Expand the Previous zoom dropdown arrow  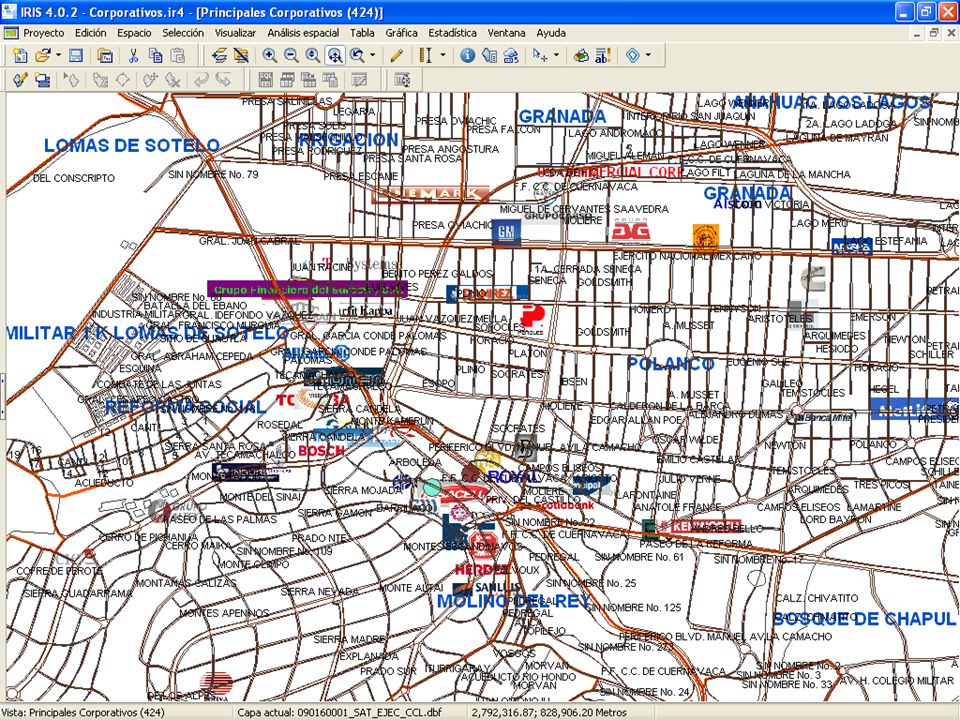coord(372,56)
